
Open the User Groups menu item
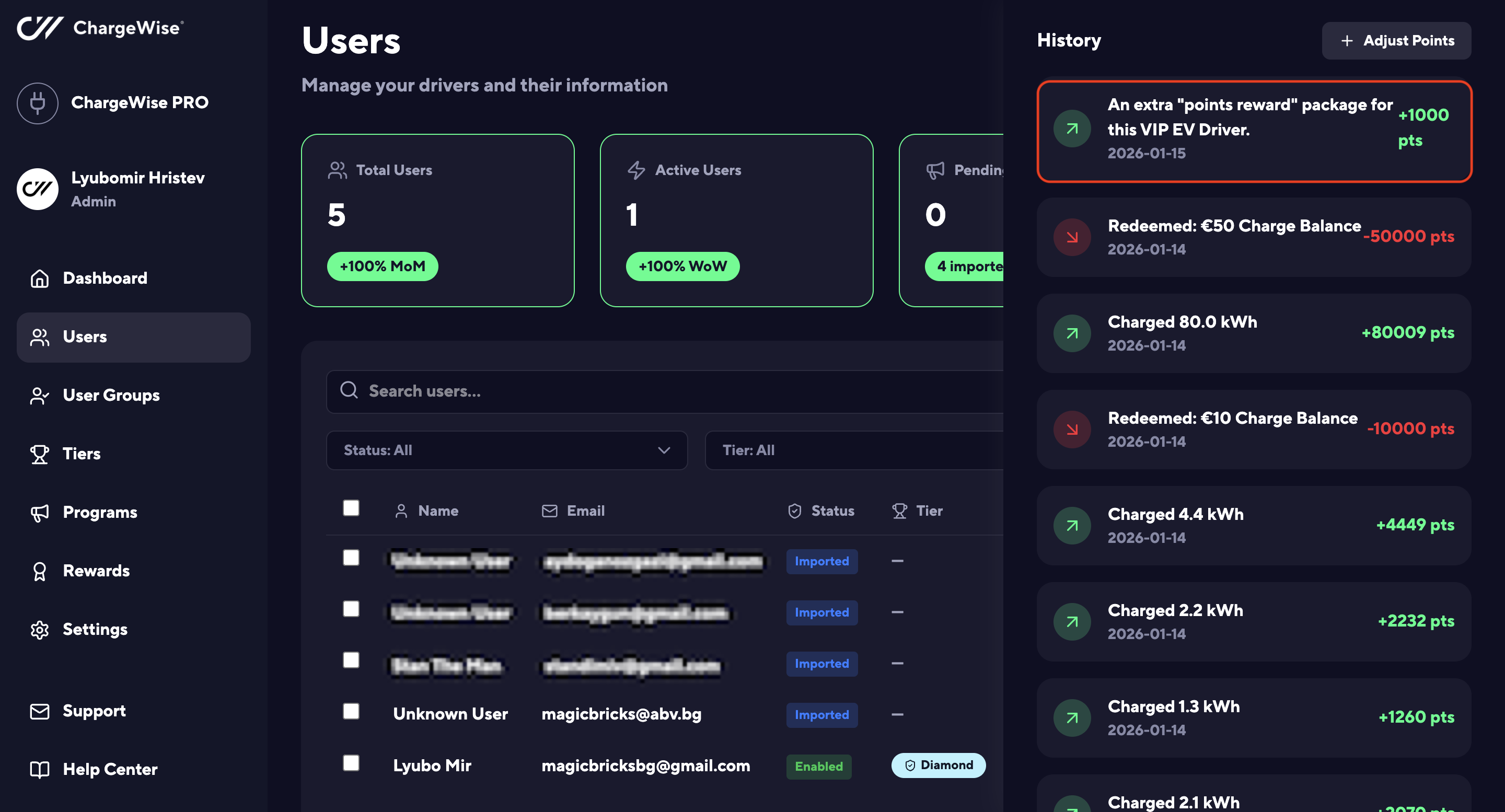pyautogui.click(x=111, y=395)
